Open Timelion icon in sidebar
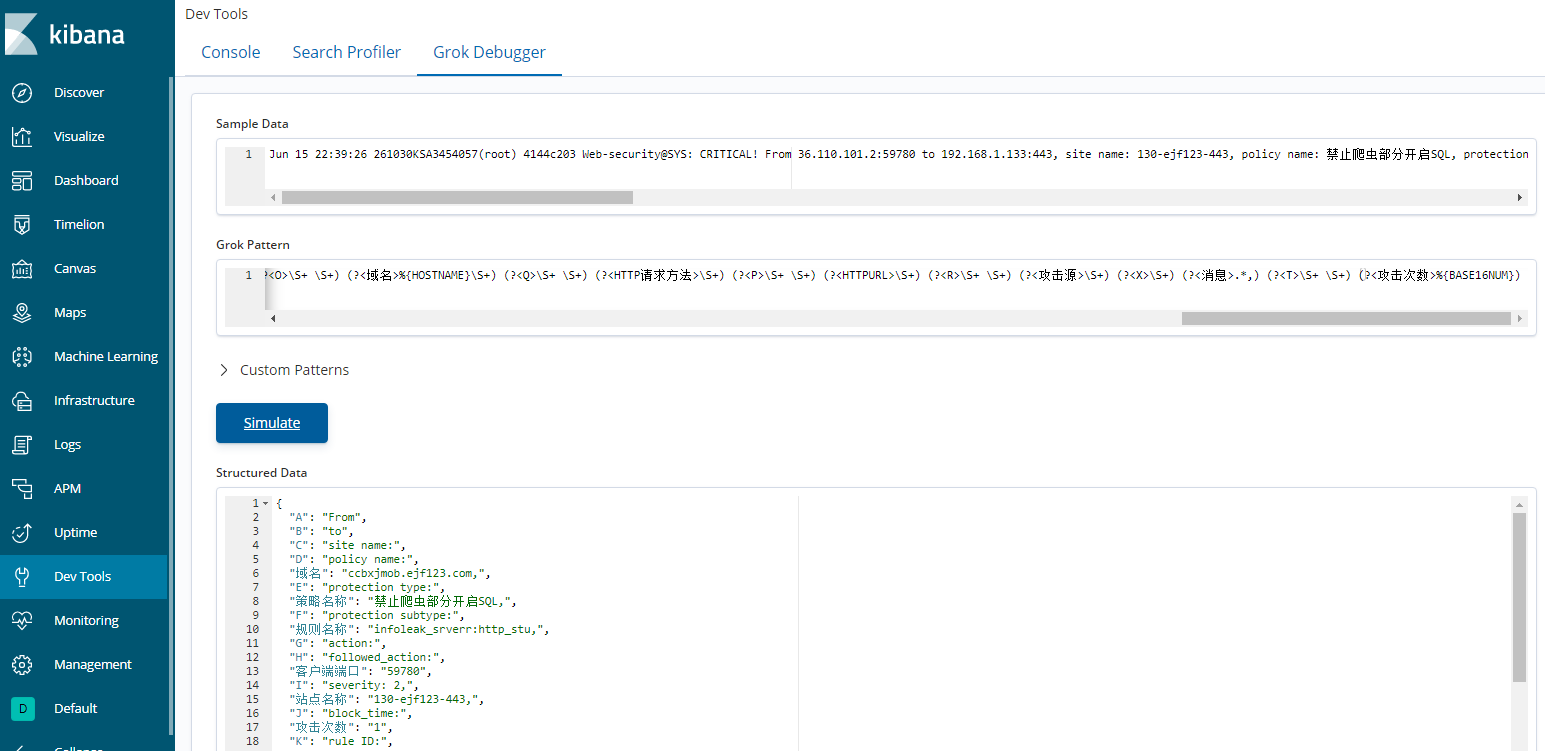1545x751 pixels. click(x=22, y=224)
